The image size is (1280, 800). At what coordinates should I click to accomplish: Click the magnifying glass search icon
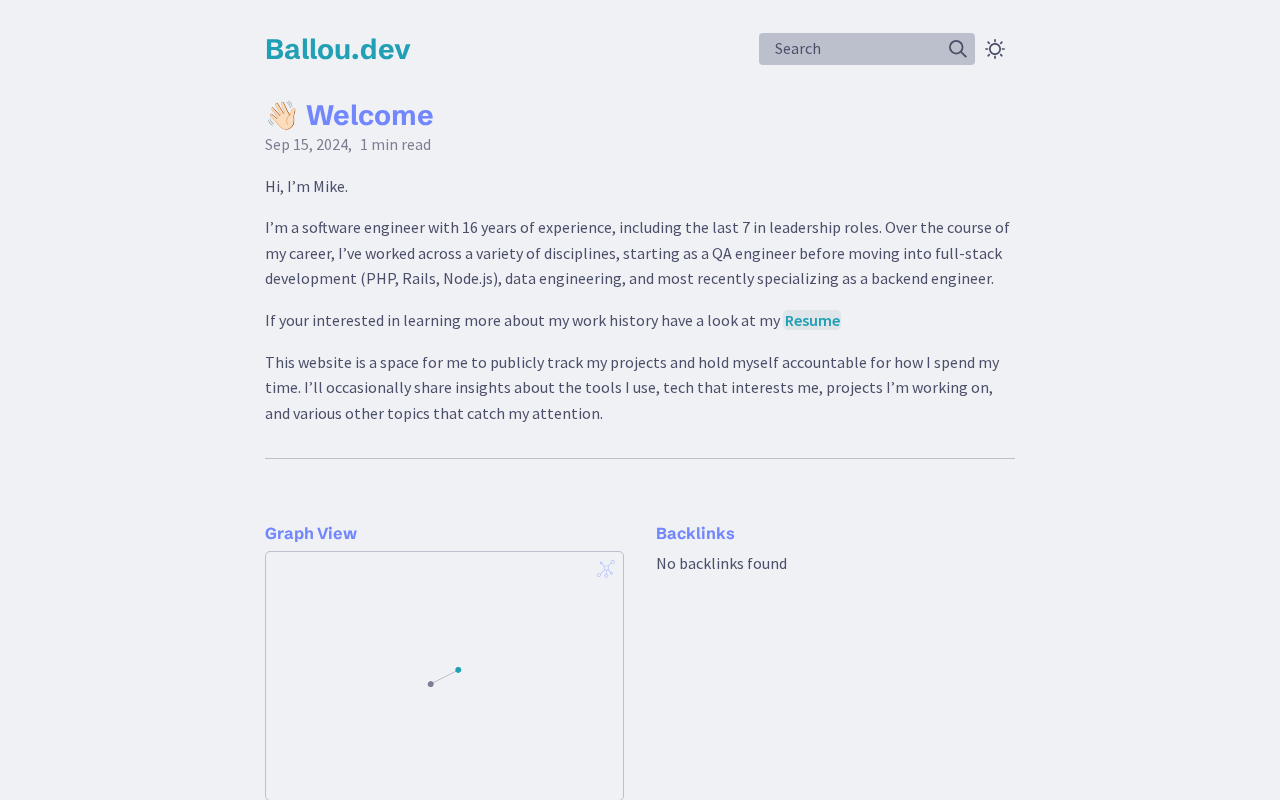tap(957, 49)
